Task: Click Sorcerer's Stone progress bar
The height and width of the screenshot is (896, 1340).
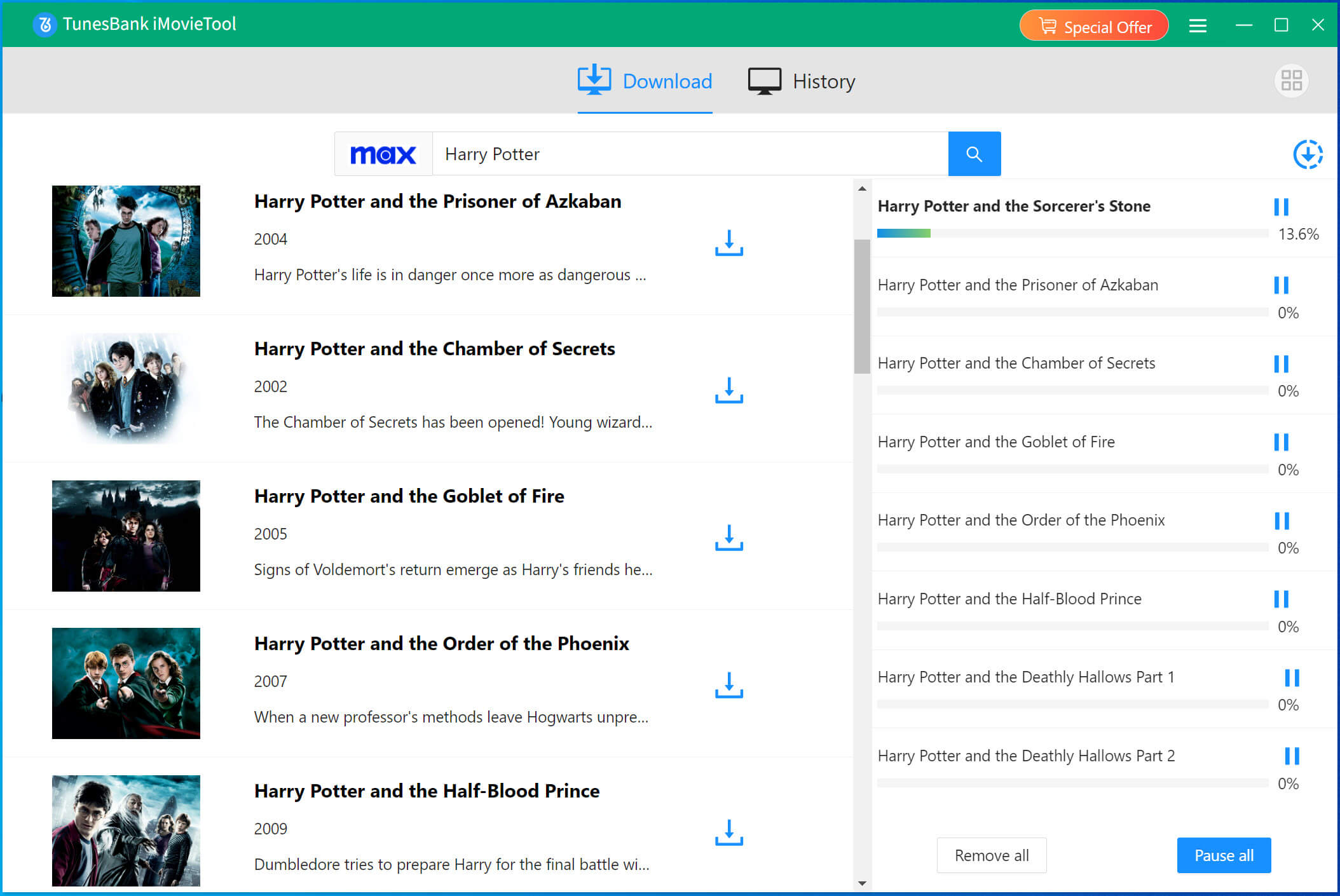Action: pos(1072,233)
